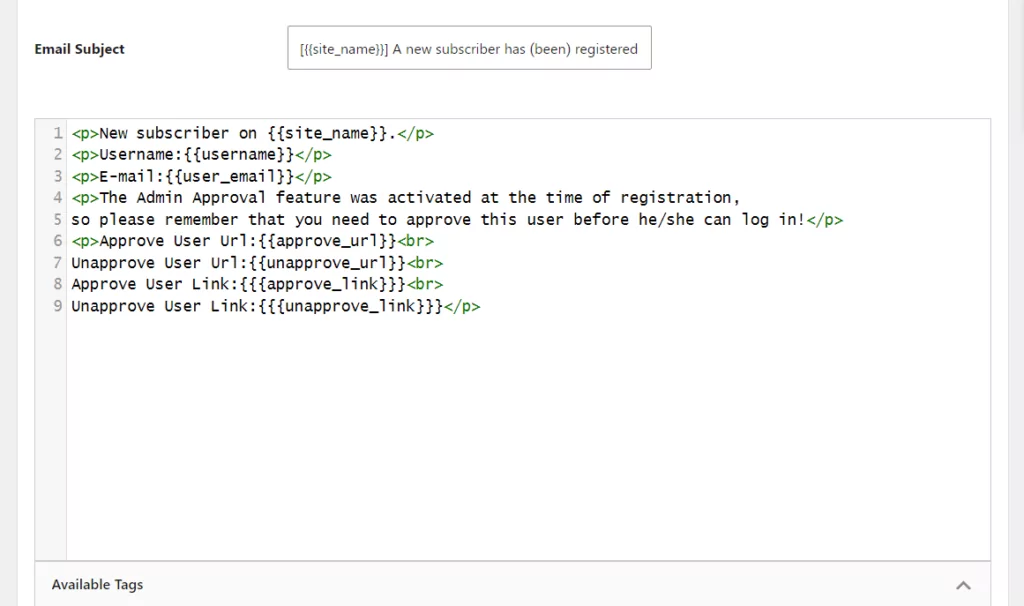The image size is (1024, 606).
Task: Collapse the Available Tags panel chevron
Action: (963, 585)
